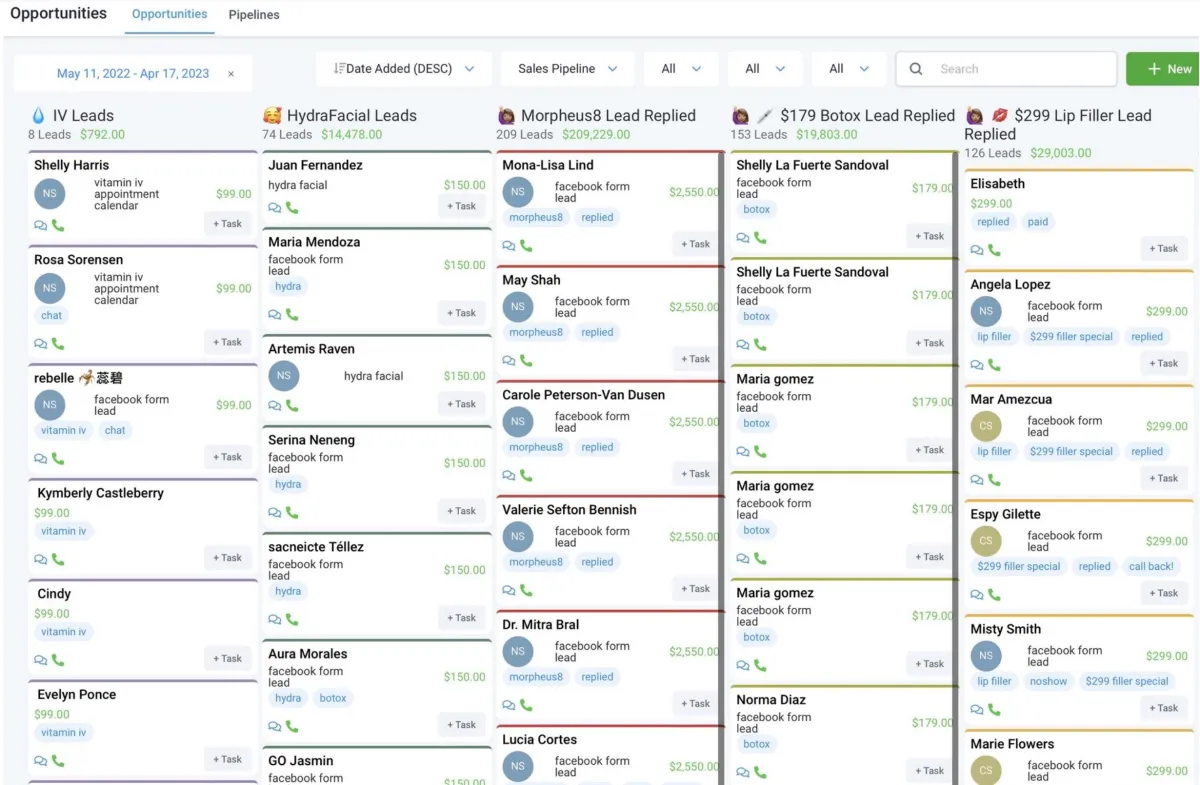Open chat icon on May Shah card

click(509, 360)
